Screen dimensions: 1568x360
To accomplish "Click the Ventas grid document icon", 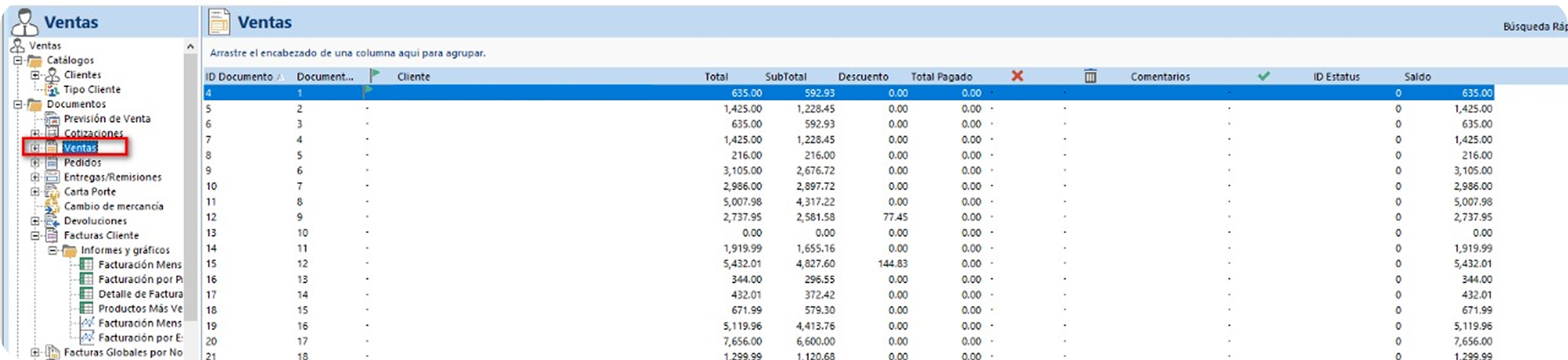I will [219, 22].
